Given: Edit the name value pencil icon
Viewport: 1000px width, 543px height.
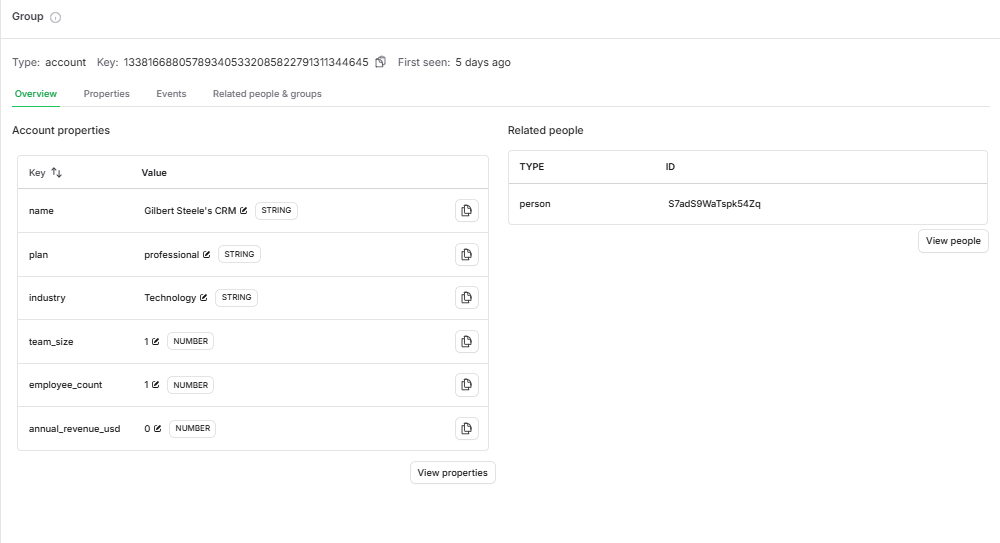Looking at the screenshot, I should [244, 211].
